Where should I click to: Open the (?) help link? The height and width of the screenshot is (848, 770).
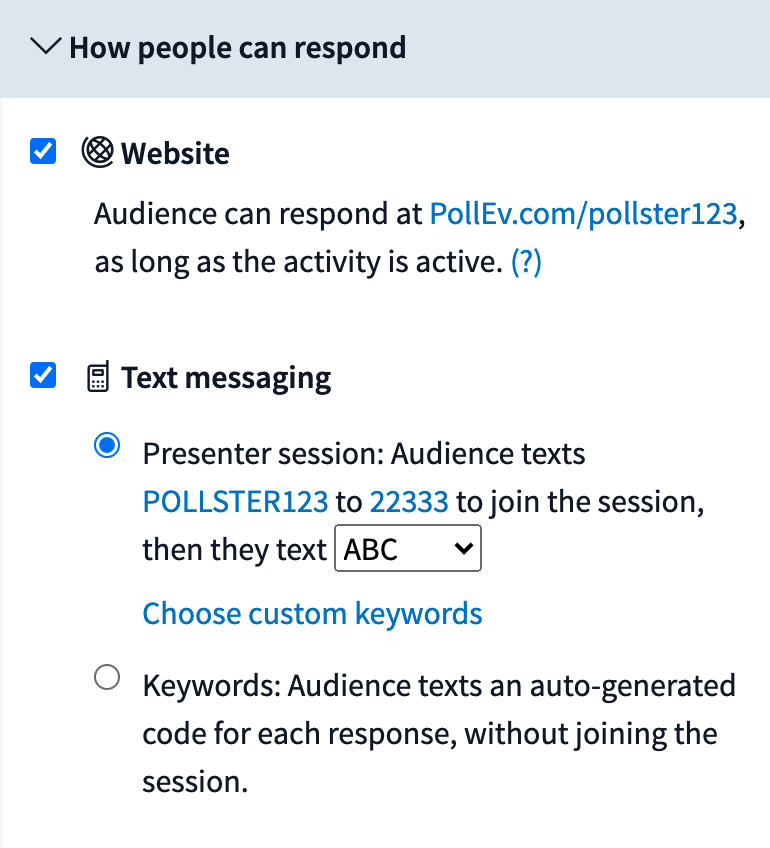pyautogui.click(x=526, y=262)
